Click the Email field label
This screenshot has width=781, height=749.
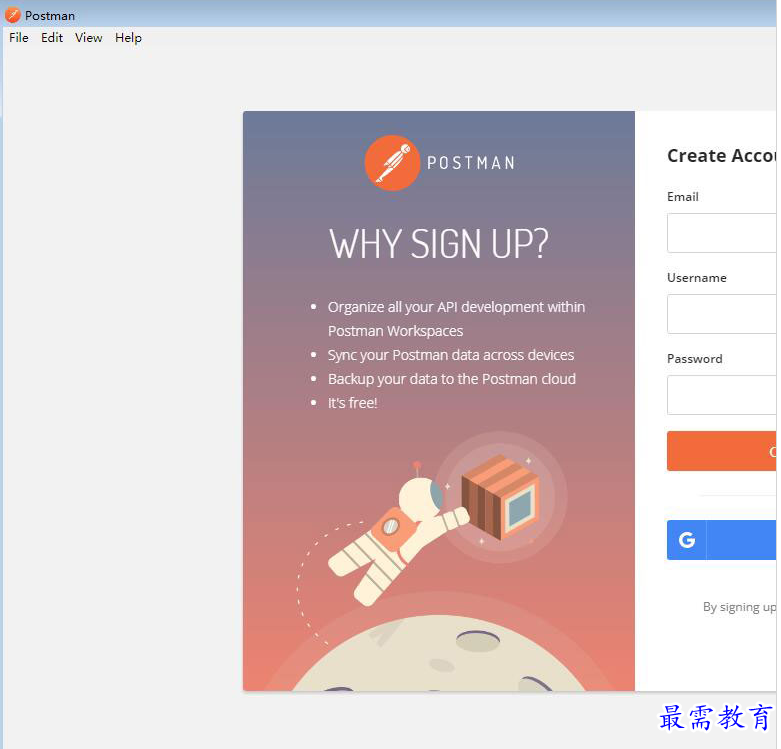(683, 197)
